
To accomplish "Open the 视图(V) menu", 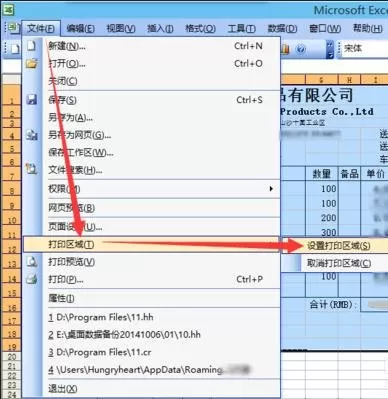I will (x=121, y=29).
